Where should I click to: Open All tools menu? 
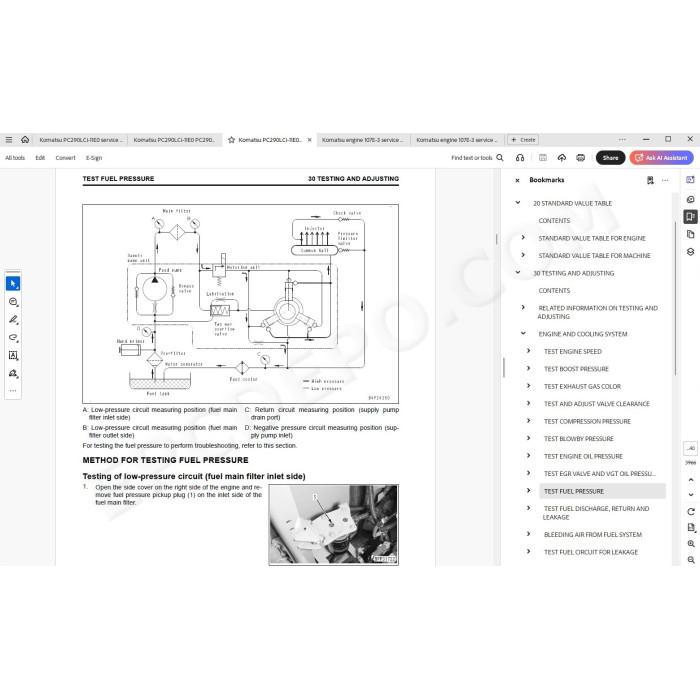(15, 158)
